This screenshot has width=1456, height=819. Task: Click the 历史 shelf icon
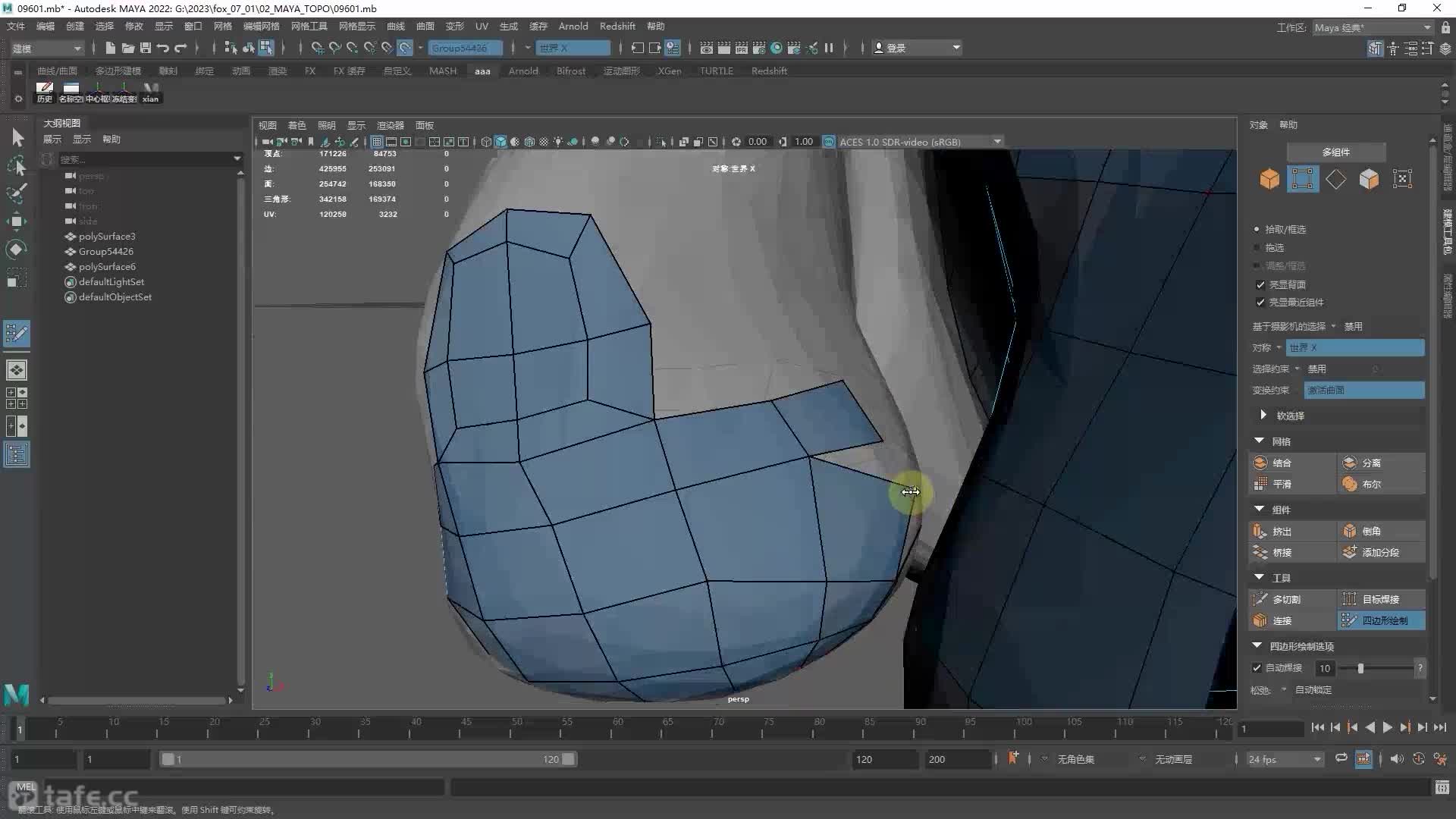point(45,93)
